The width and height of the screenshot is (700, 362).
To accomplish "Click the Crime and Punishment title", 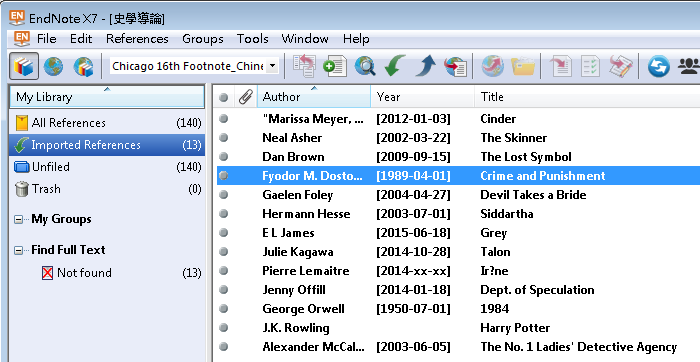I will click(x=542, y=176).
